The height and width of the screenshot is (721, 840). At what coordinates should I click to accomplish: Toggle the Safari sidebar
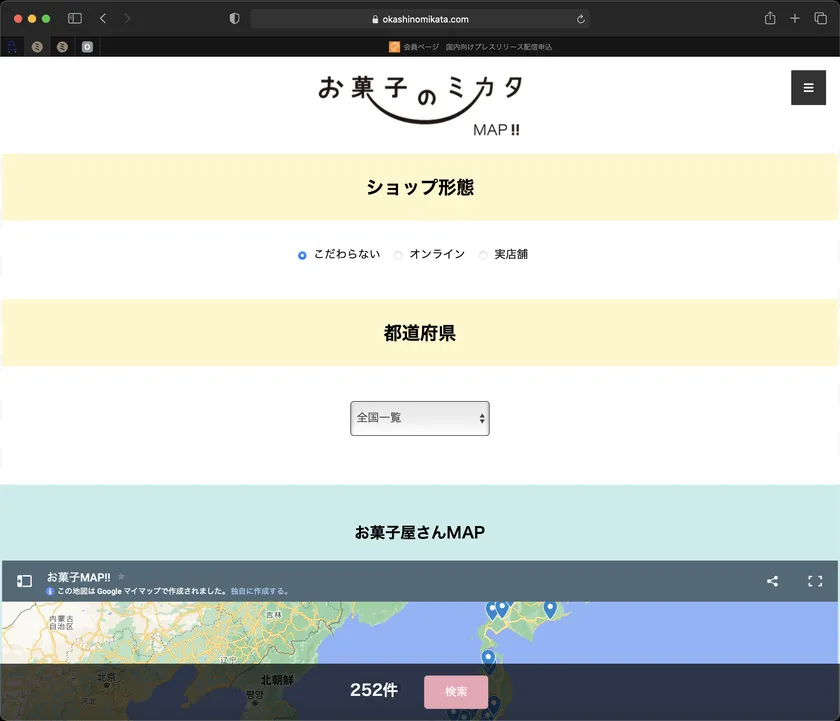(75, 19)
